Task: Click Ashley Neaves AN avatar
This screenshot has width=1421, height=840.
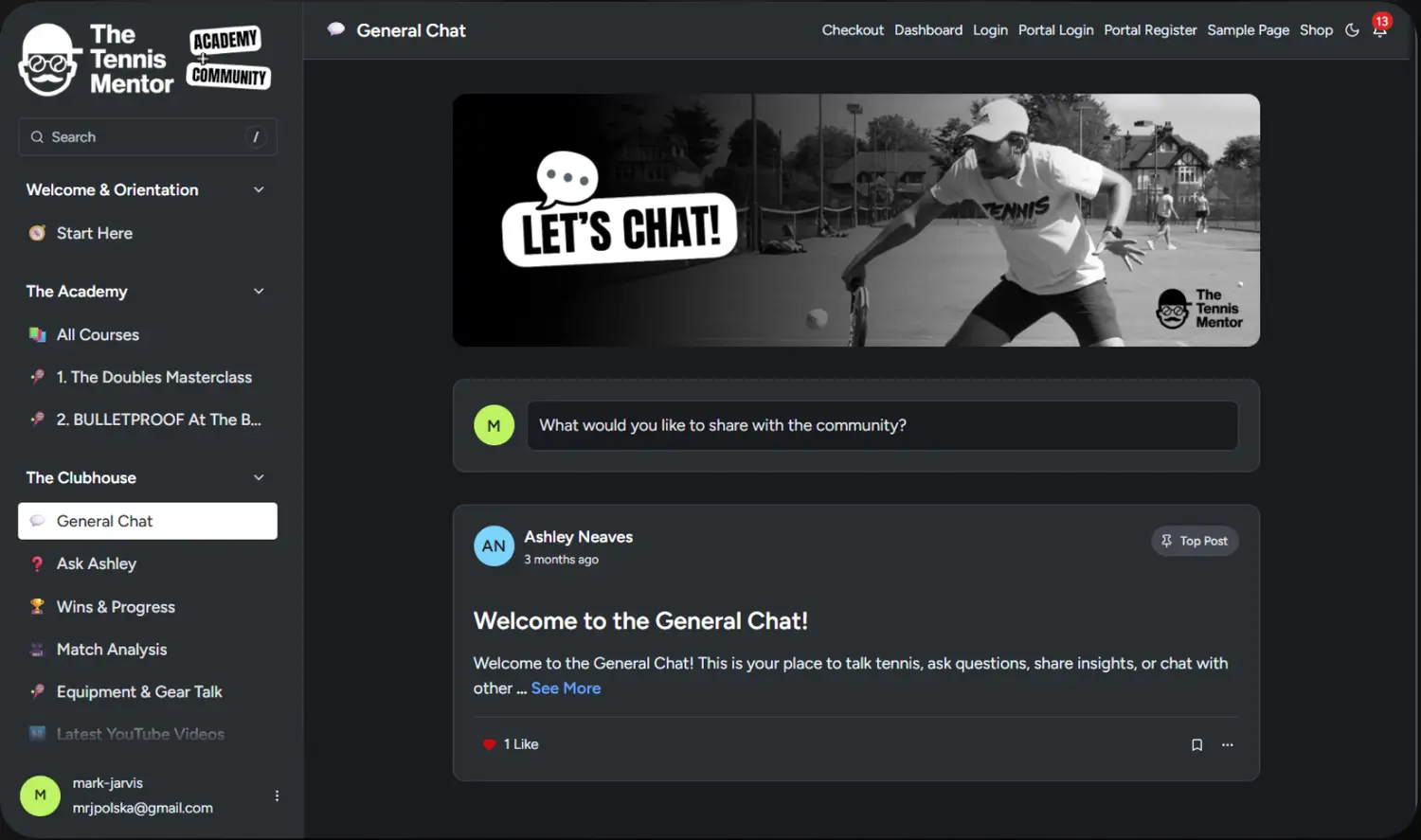Action: (x=494, y=545)
